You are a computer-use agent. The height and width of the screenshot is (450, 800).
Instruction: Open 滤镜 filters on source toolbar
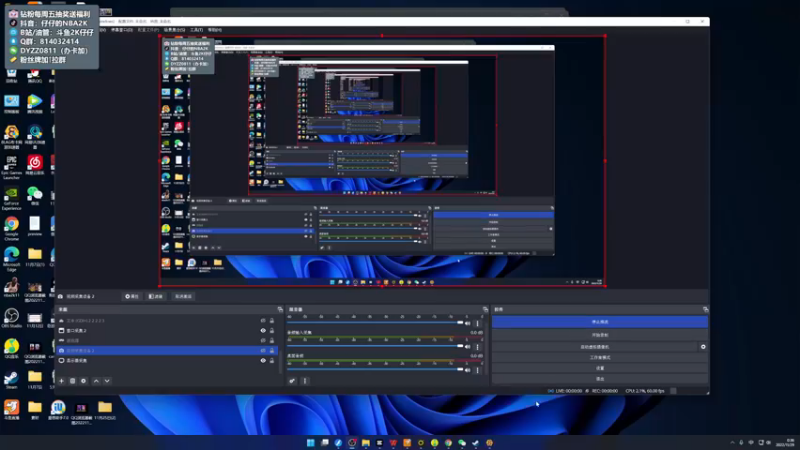[156, 296]
